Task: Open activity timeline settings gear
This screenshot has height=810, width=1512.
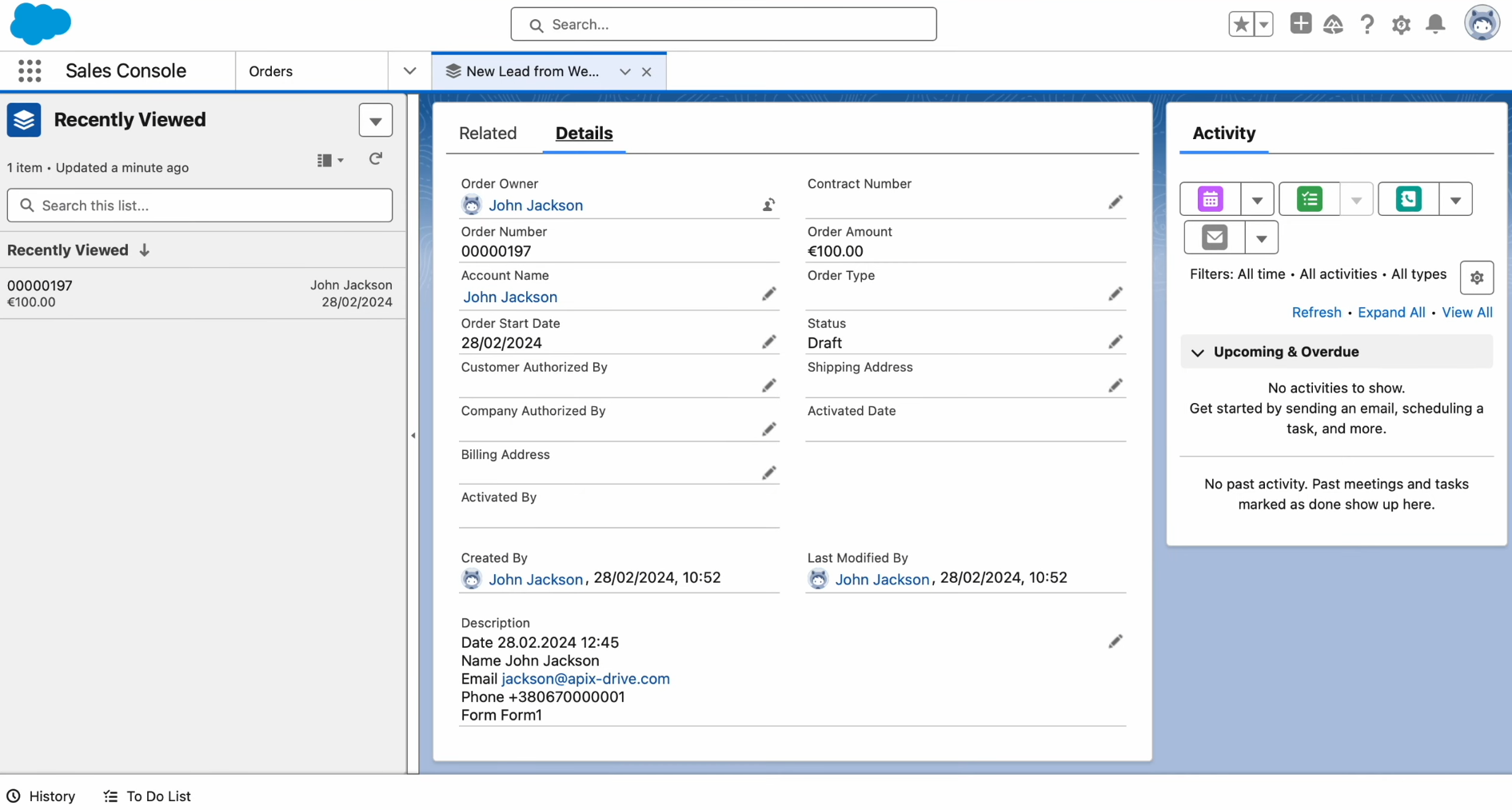Action: tap(1477, 277)
